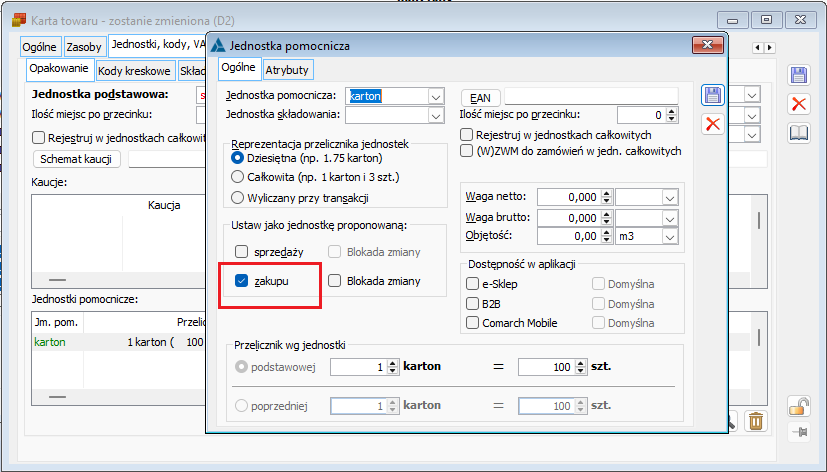The height and width of the screenshot is (472, 827).
Task: Open the help book icon in Karta towaru
Action: pos(799,133)
